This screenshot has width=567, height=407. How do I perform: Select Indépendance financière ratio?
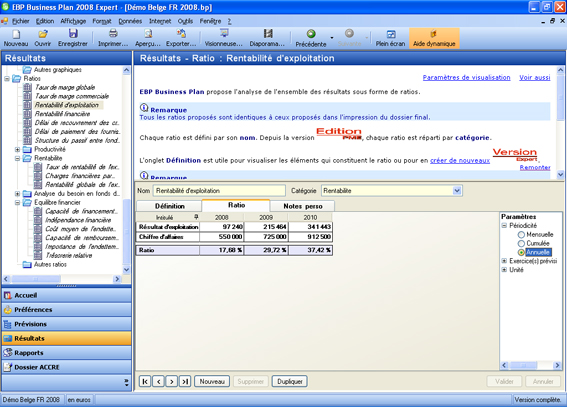78,220
